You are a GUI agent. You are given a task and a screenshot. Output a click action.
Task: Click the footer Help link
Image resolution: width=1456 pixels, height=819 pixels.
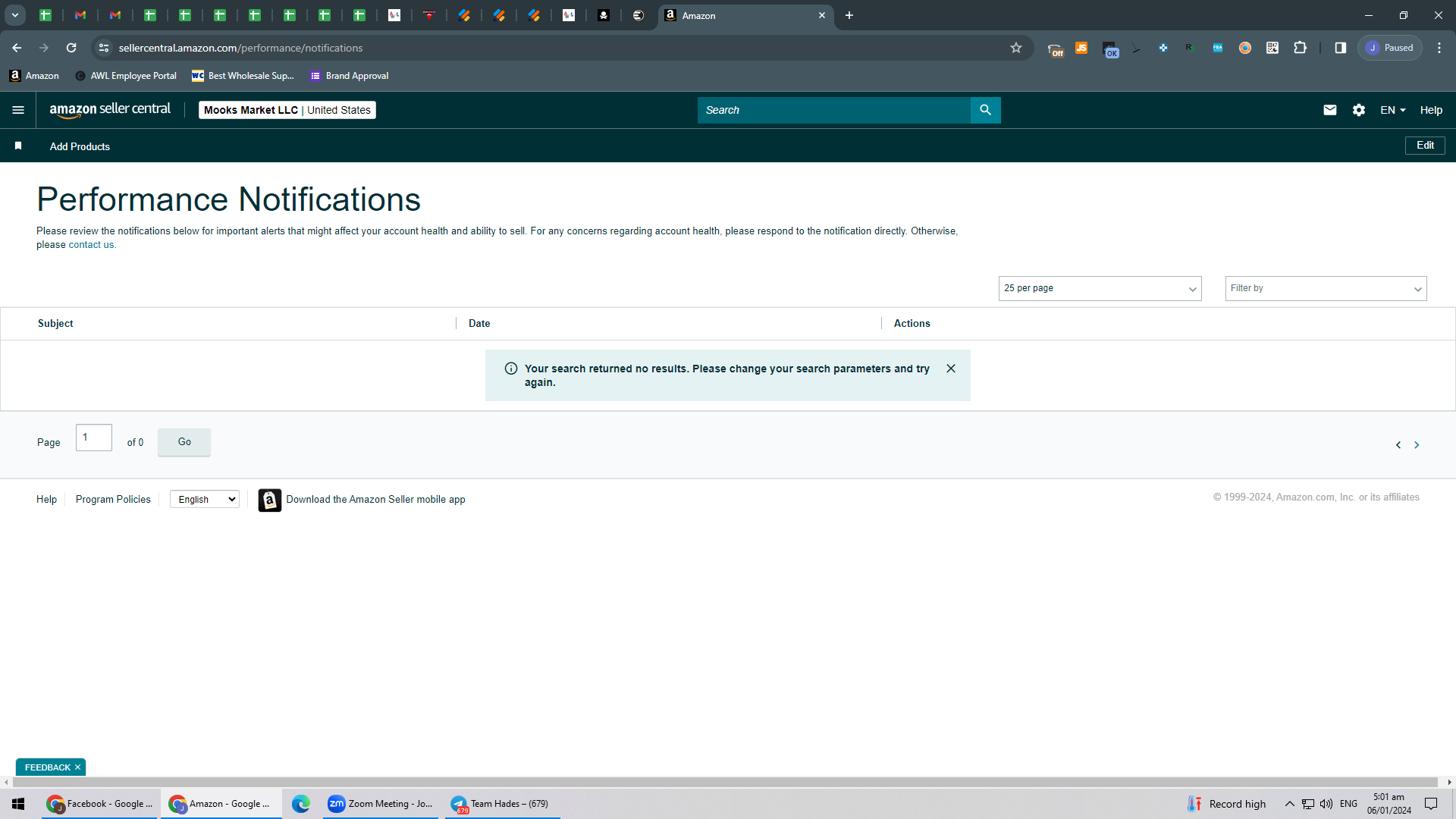point(46,499)
